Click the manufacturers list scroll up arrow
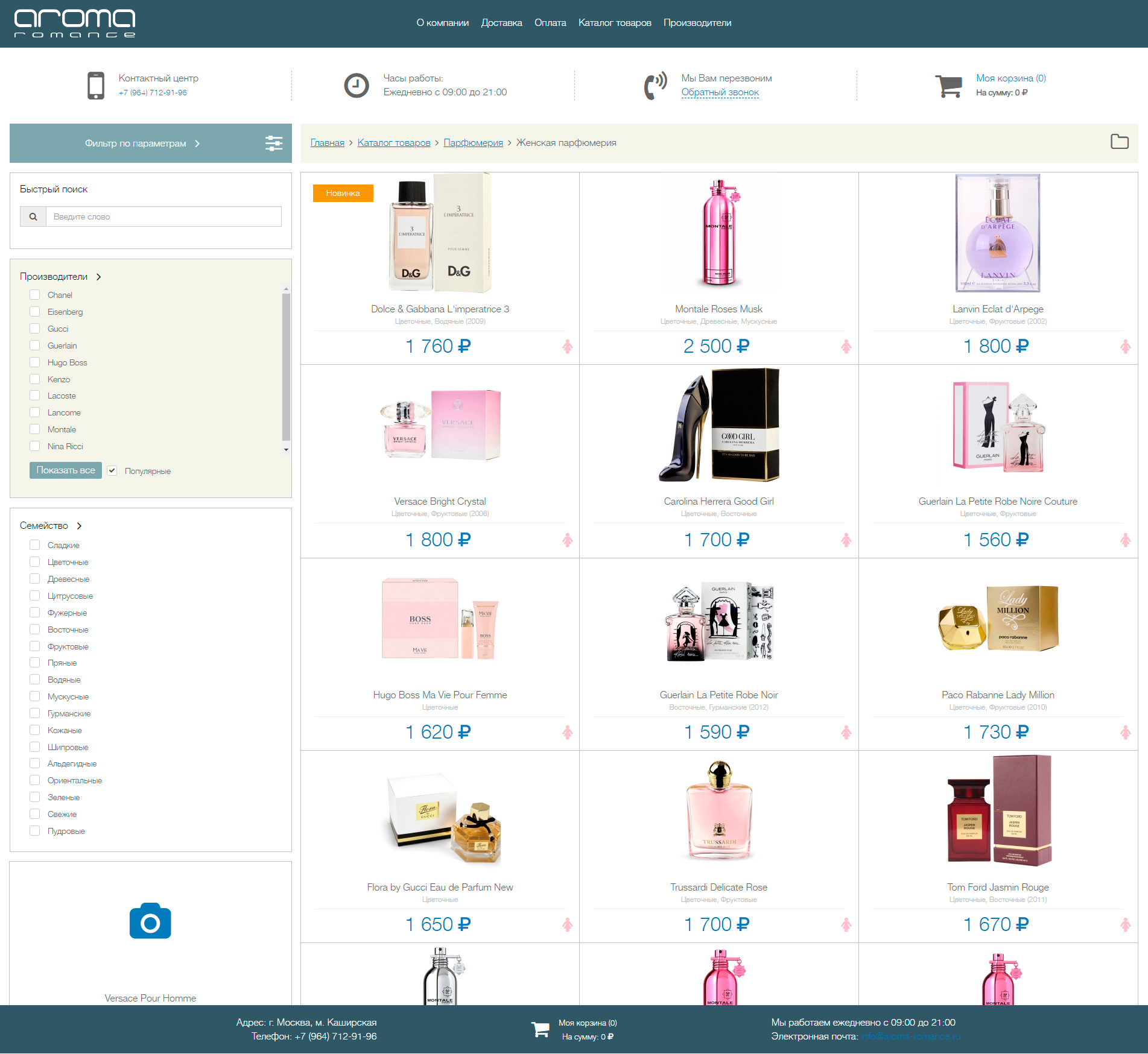The image size is (1148, 1054). pyautogui.click(x=287, y=289)
